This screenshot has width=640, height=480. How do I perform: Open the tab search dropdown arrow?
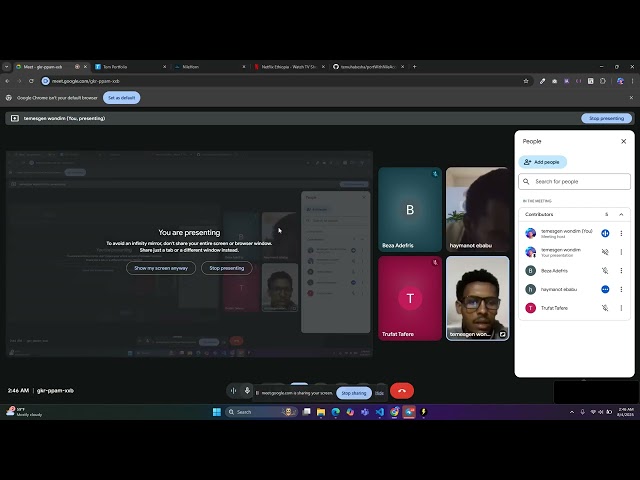pos(7,67)
